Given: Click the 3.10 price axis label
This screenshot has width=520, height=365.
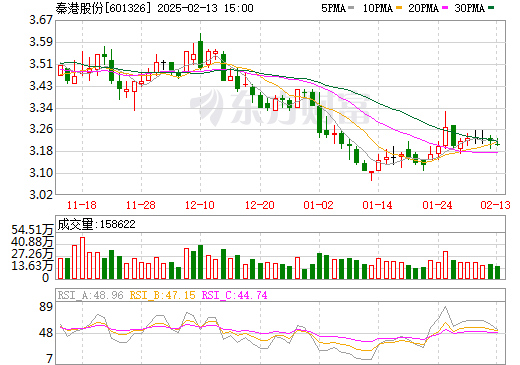Looking at the screenshot, I should pyautogui.click(x=41, y=173).
